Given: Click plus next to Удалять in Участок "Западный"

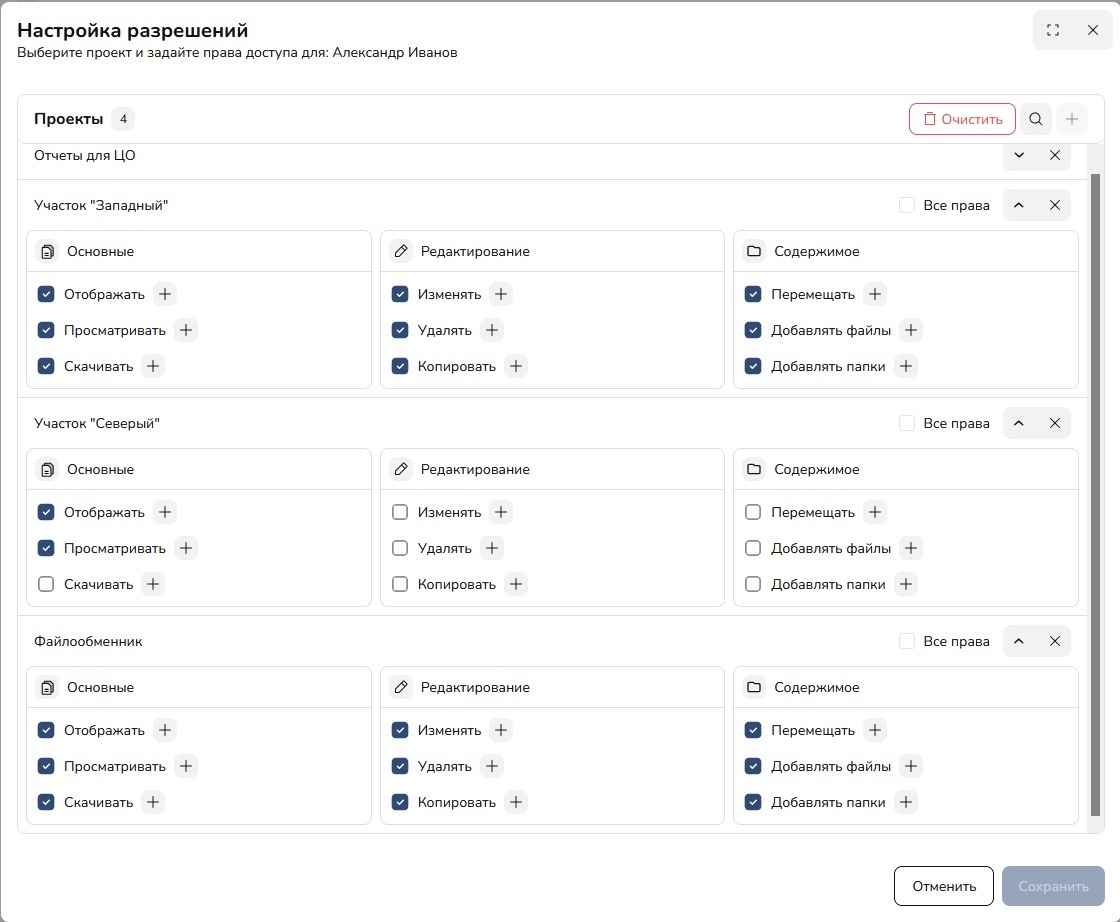Looking at the screenshot, I should point(491,330).
